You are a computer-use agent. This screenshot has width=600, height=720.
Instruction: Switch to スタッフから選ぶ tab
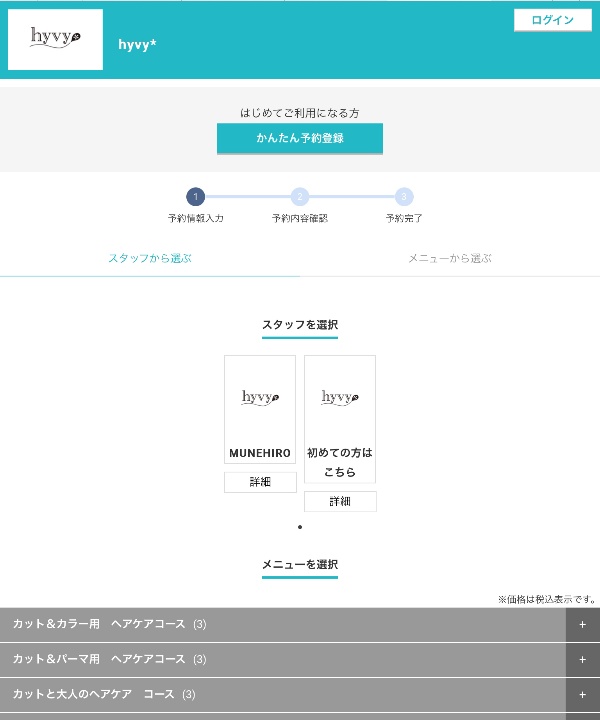pyautogui.click(x=150, y=258)
